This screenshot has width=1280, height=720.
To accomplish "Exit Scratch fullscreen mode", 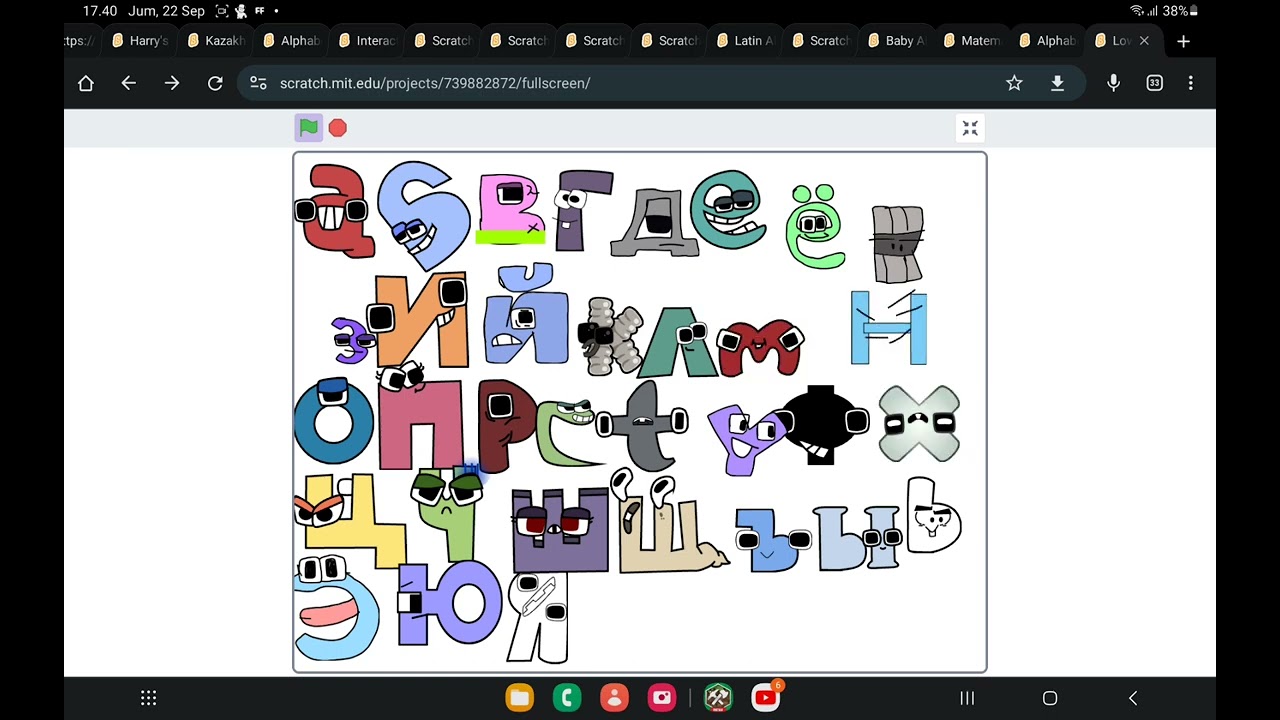I will pyautogui.click(x=970, y=128).
